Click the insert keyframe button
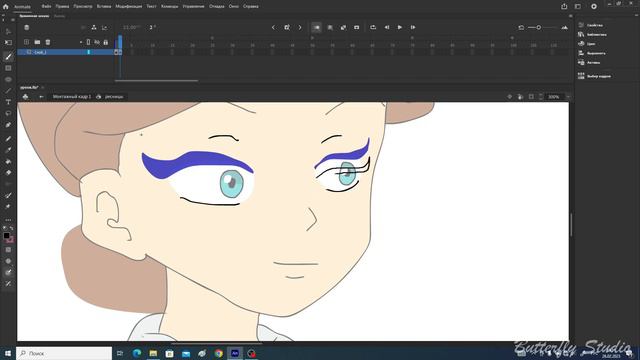The width and height of the screenshot is (640, 360). point(287,27)
